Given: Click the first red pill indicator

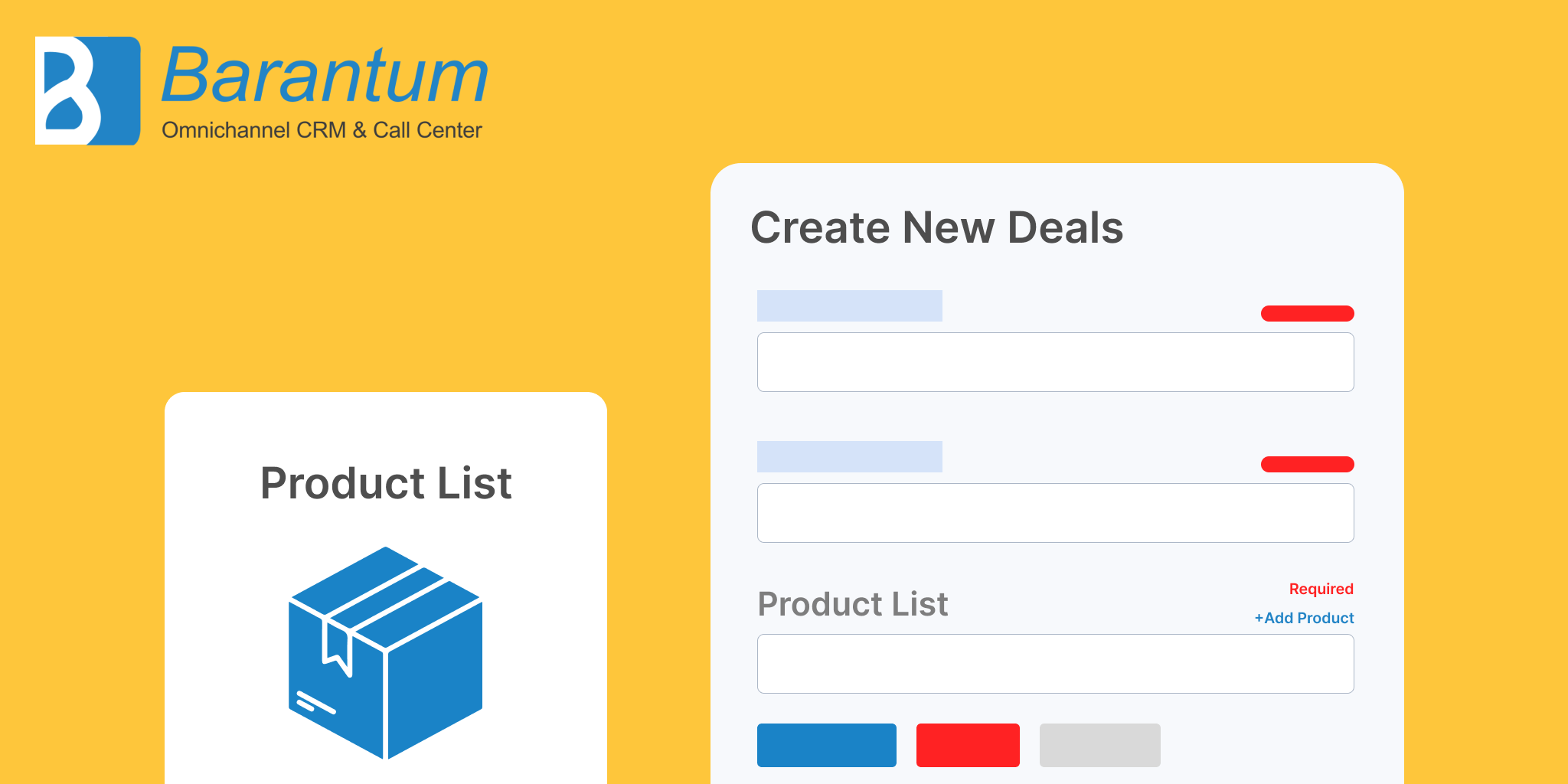Looking at the screenshot, I should tap(1308, 313).
